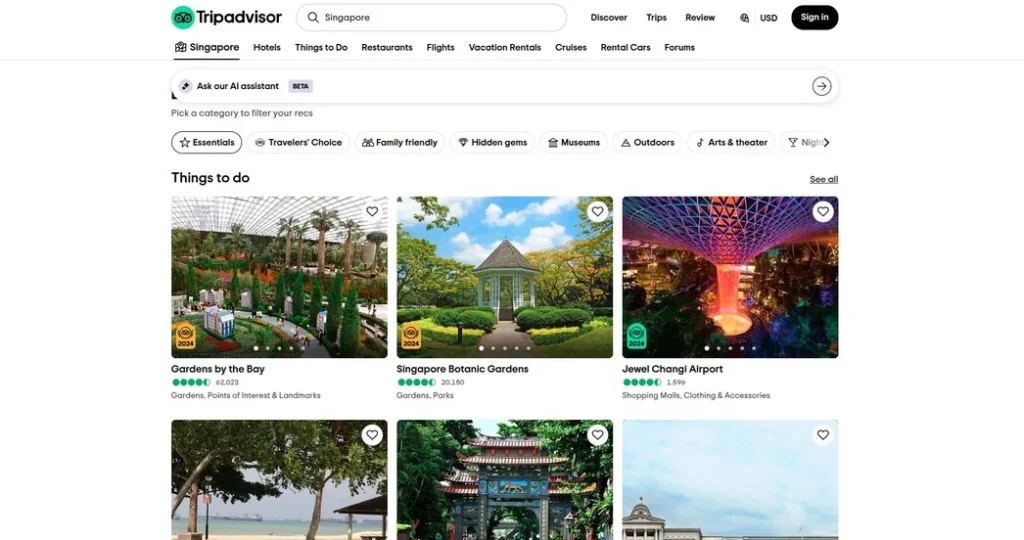The image size is (1024, 540).
Task: Click the search magnifier icon
Action: (x=313, y=18)
